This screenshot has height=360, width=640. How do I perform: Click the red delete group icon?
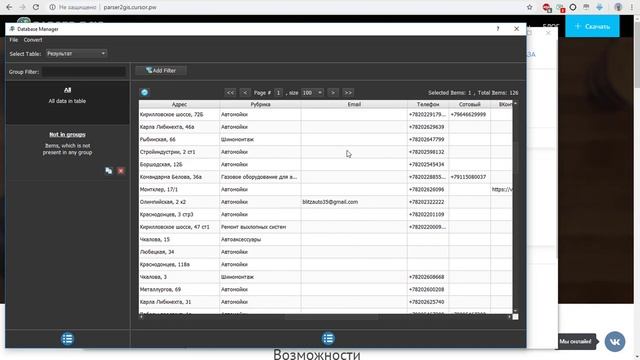pyautogui.click(x=121, y=171)
